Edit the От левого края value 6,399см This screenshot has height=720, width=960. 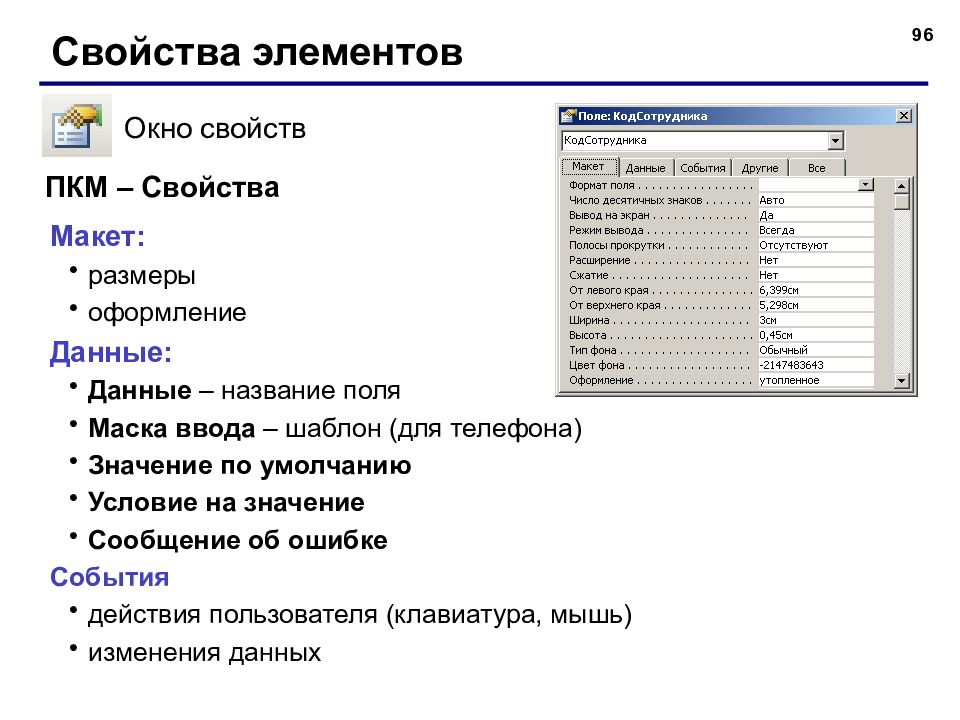click(816, 290)
